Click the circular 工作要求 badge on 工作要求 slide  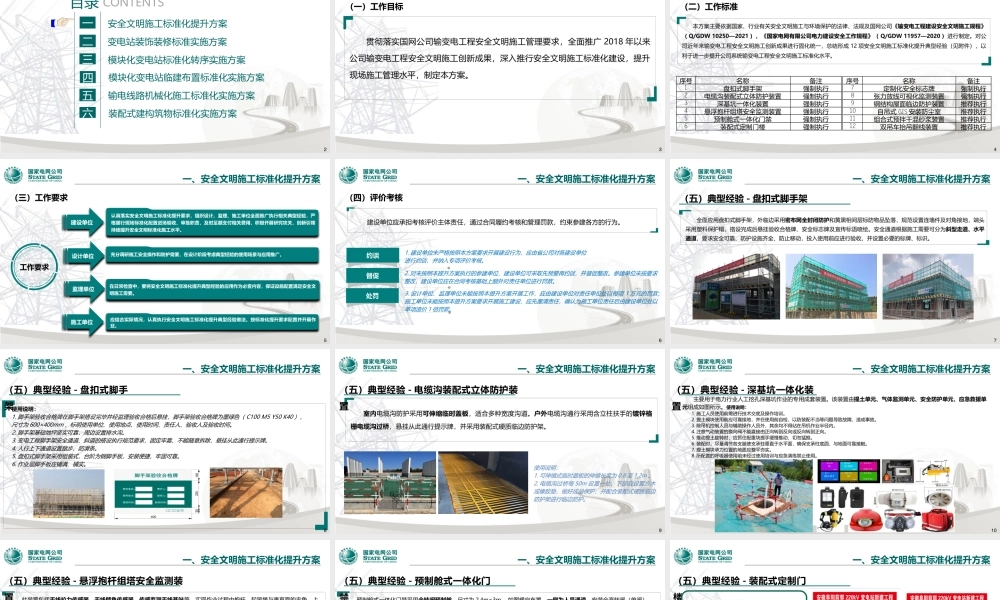(x=34, y=268)
